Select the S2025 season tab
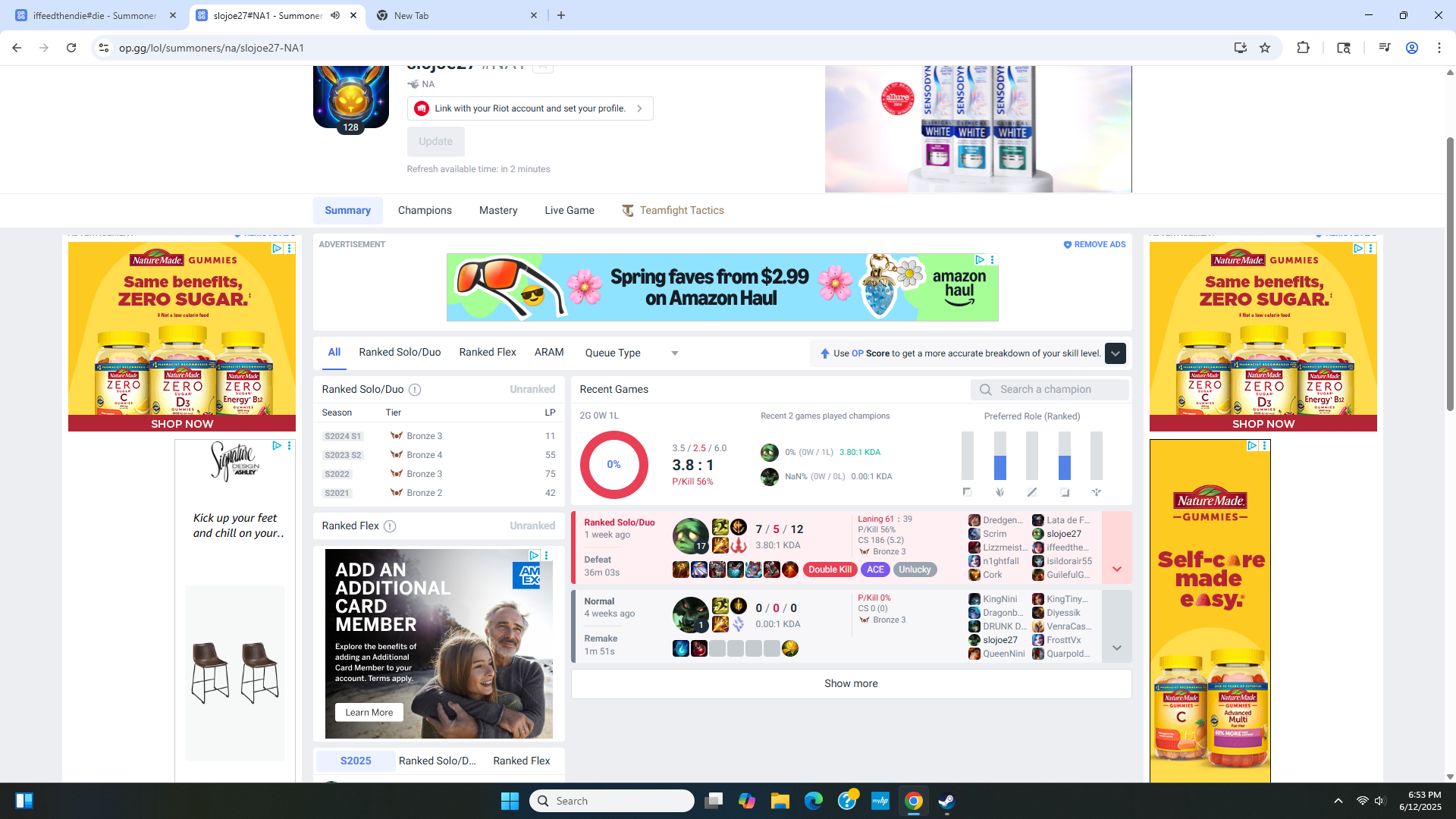1456x819 pixels. pos(356,761)
